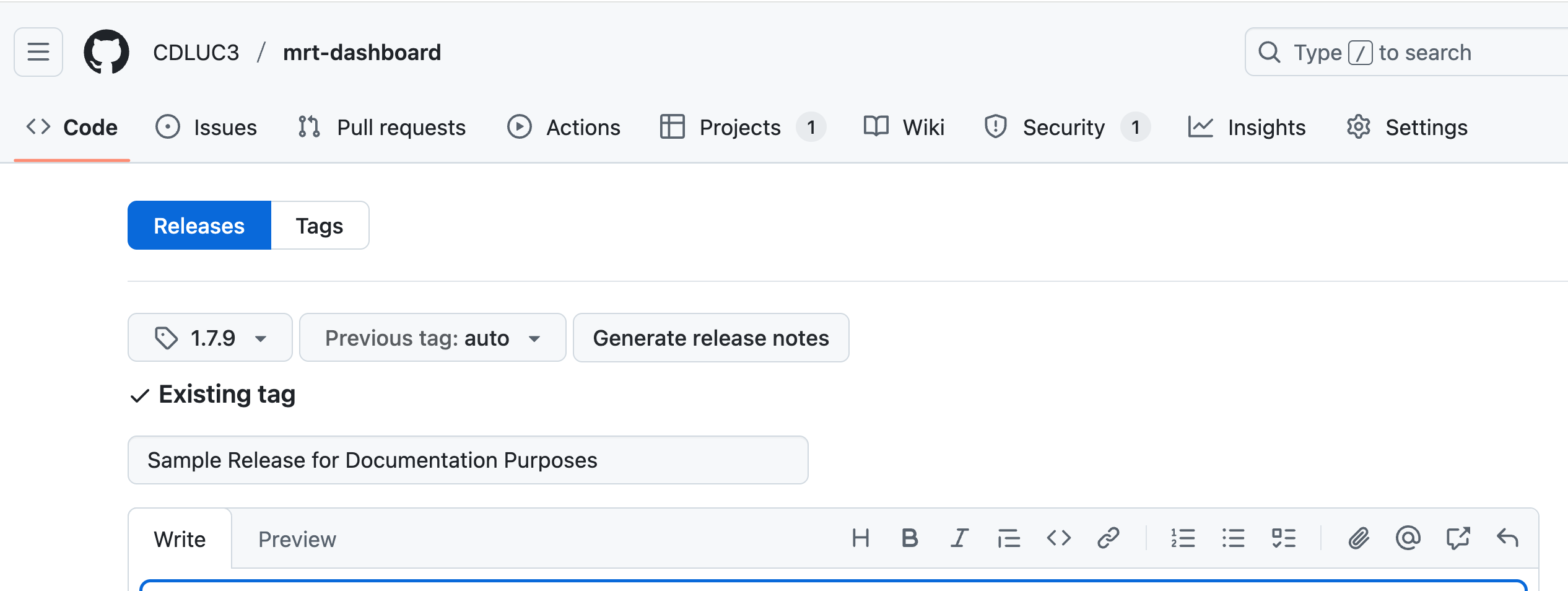Click the Wiki book icon
The width and height of the screenshot is (1568, 591).
point(876,126)
